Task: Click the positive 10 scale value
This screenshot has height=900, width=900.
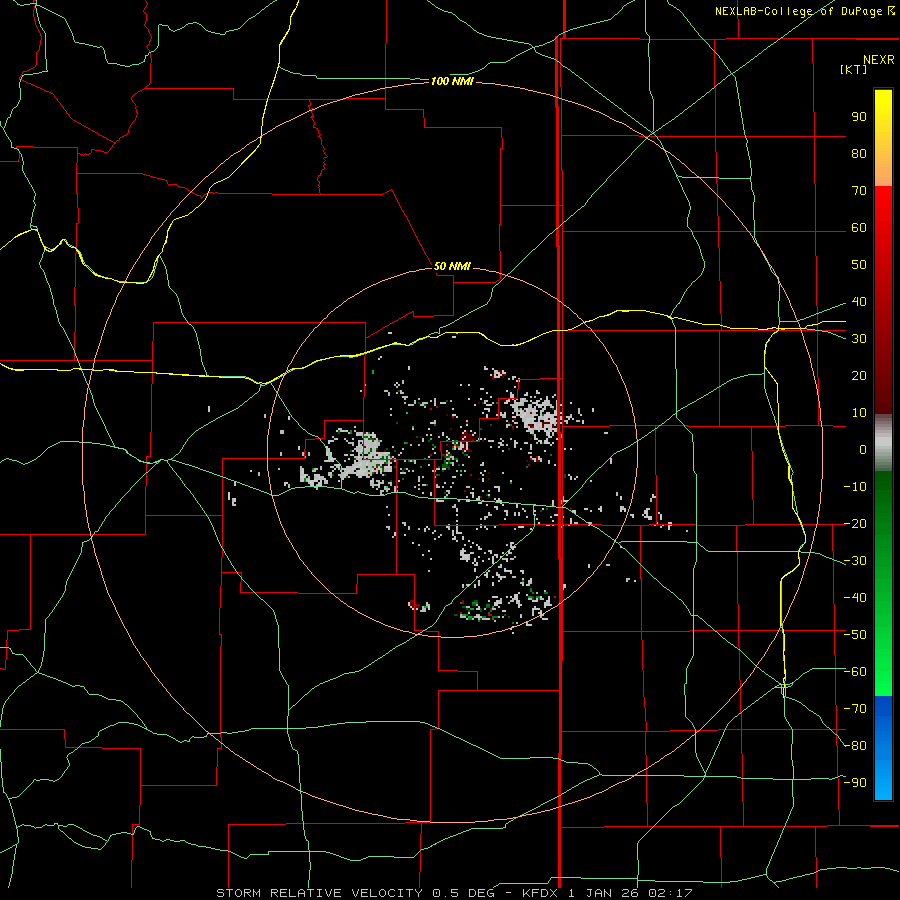Action: (x=859, y=413)
